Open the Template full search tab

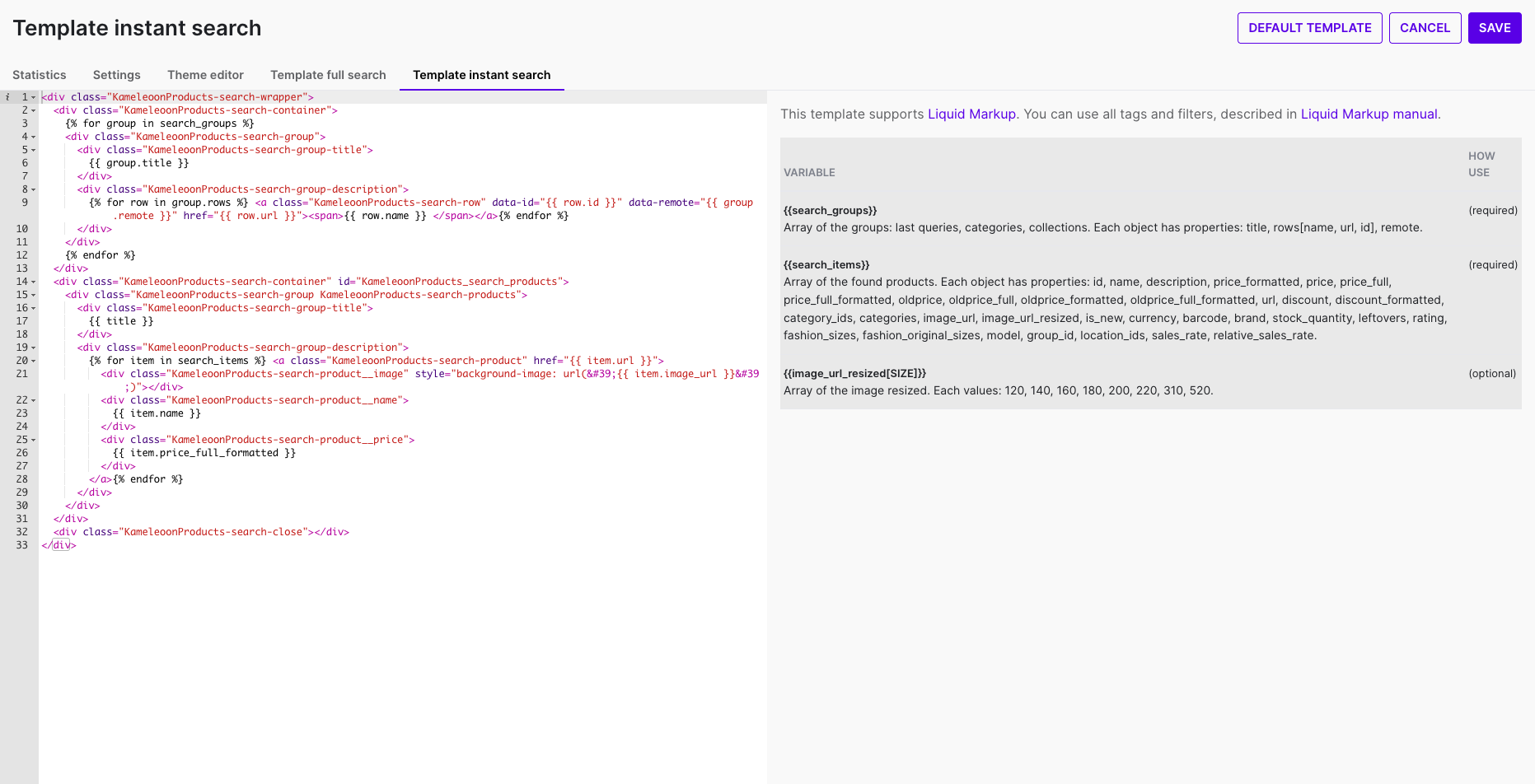click(328, 75)
